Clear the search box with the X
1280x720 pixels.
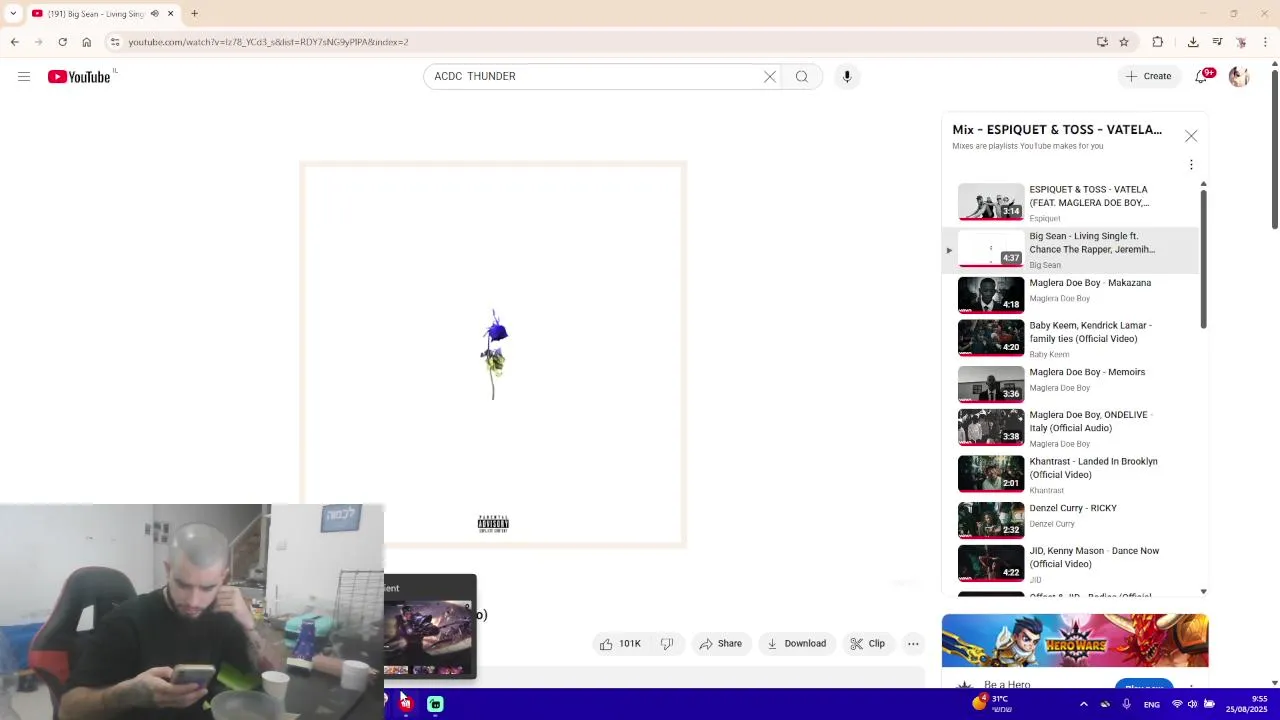click(770, 76)
